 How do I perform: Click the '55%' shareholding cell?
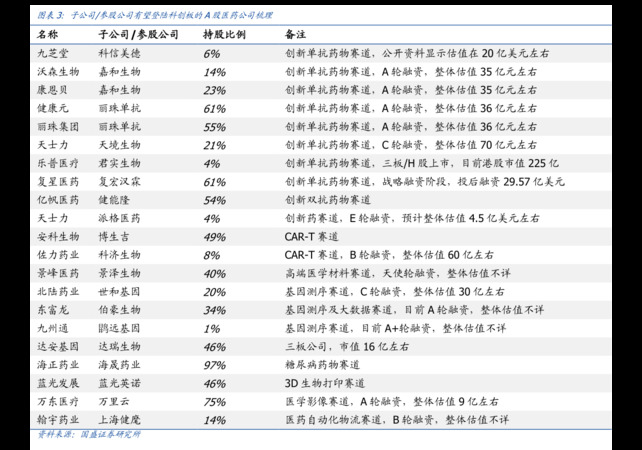point(215,127)
